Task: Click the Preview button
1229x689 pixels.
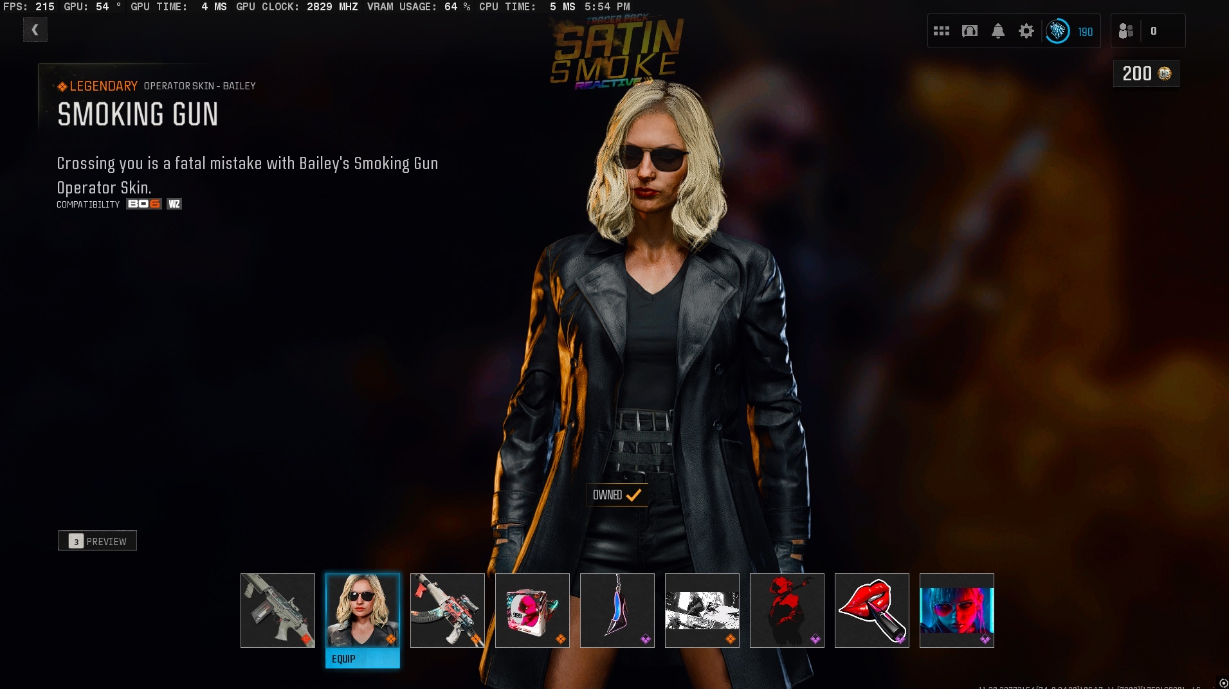Action: (97, 540)
